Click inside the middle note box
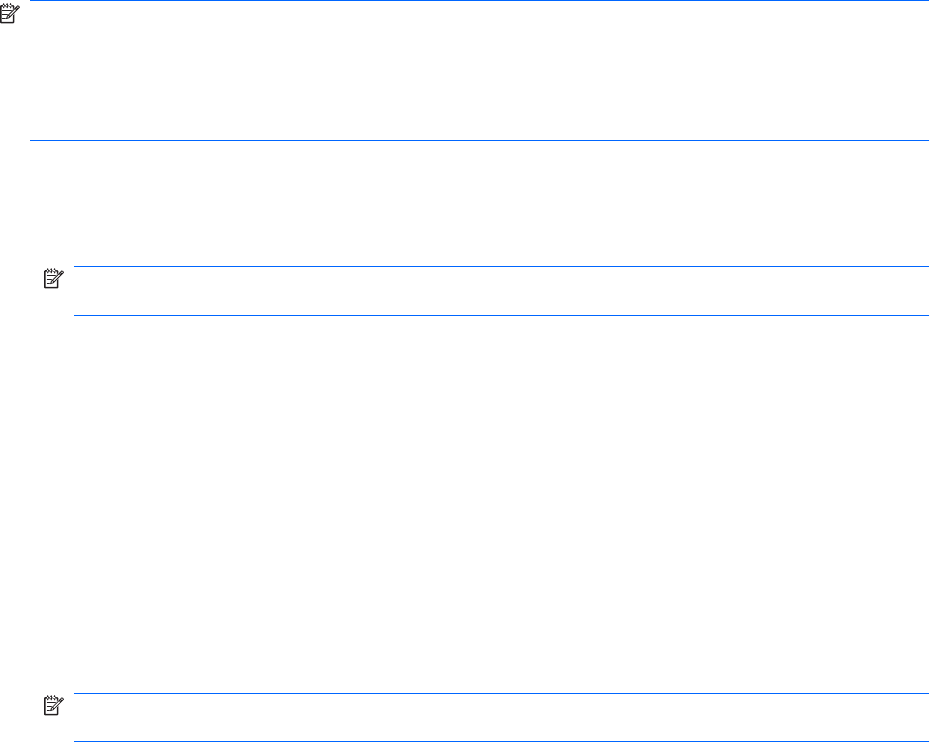The image size is (930, 742). (500, 291)
